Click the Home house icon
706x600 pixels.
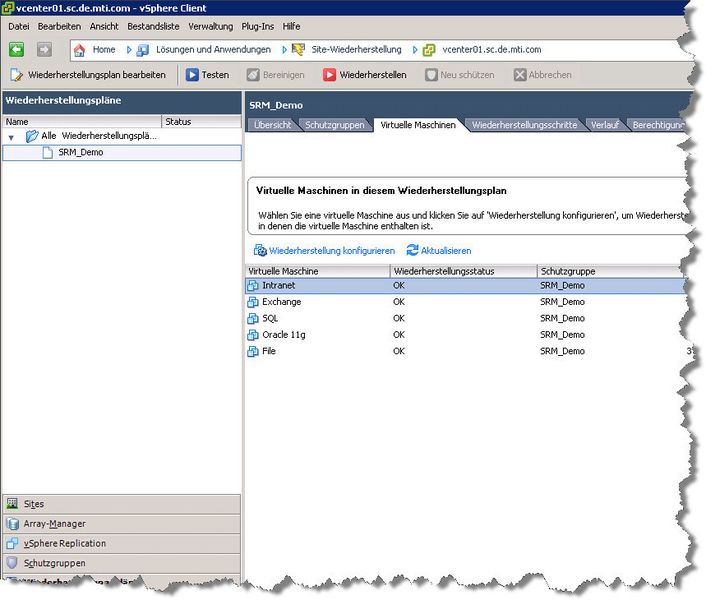(79, 50)
